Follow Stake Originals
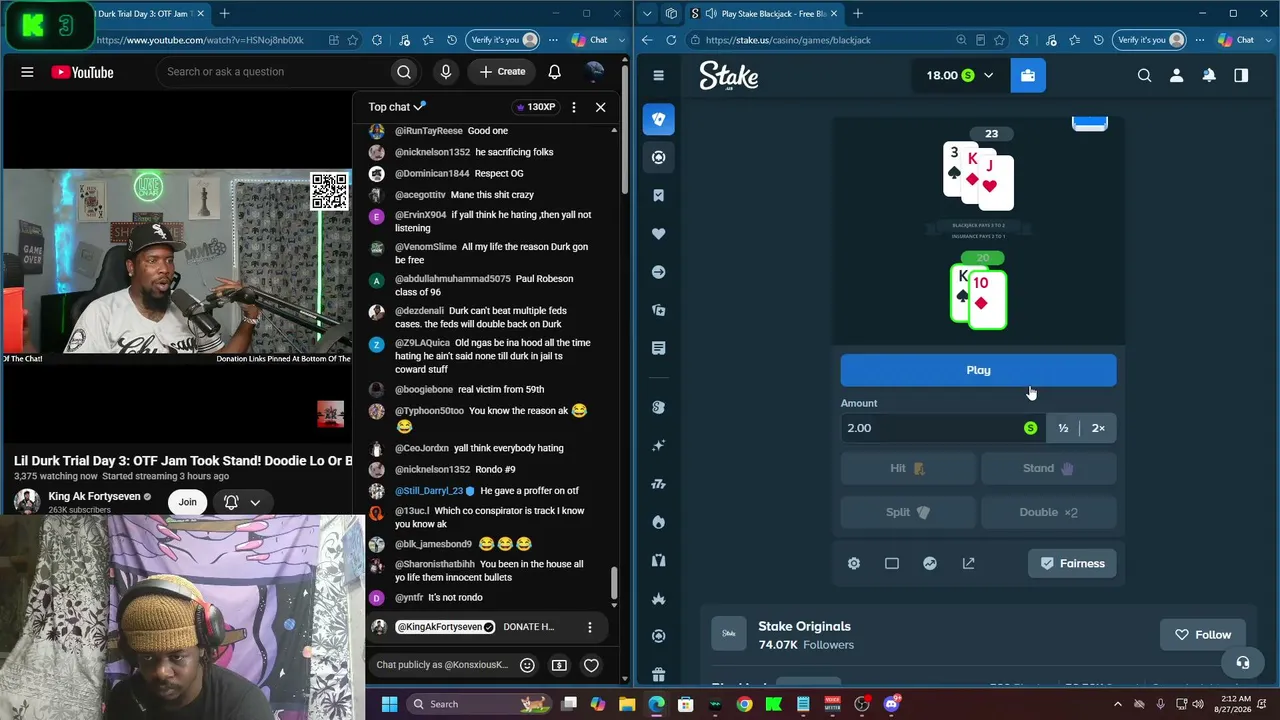1280x720 pixels. pyautogui.click(x=1202, y=635)
